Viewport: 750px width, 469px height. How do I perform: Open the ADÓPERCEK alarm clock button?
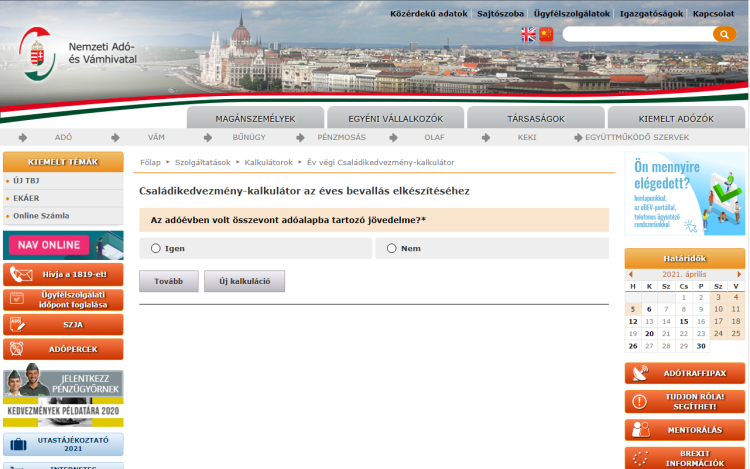point(63,349)
